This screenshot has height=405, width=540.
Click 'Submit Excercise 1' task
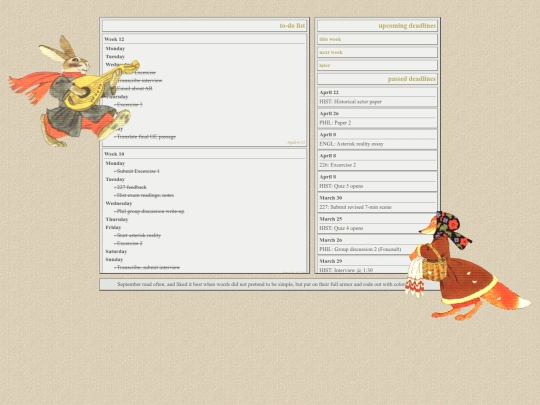pyautogui.click(x=137, y=171)
